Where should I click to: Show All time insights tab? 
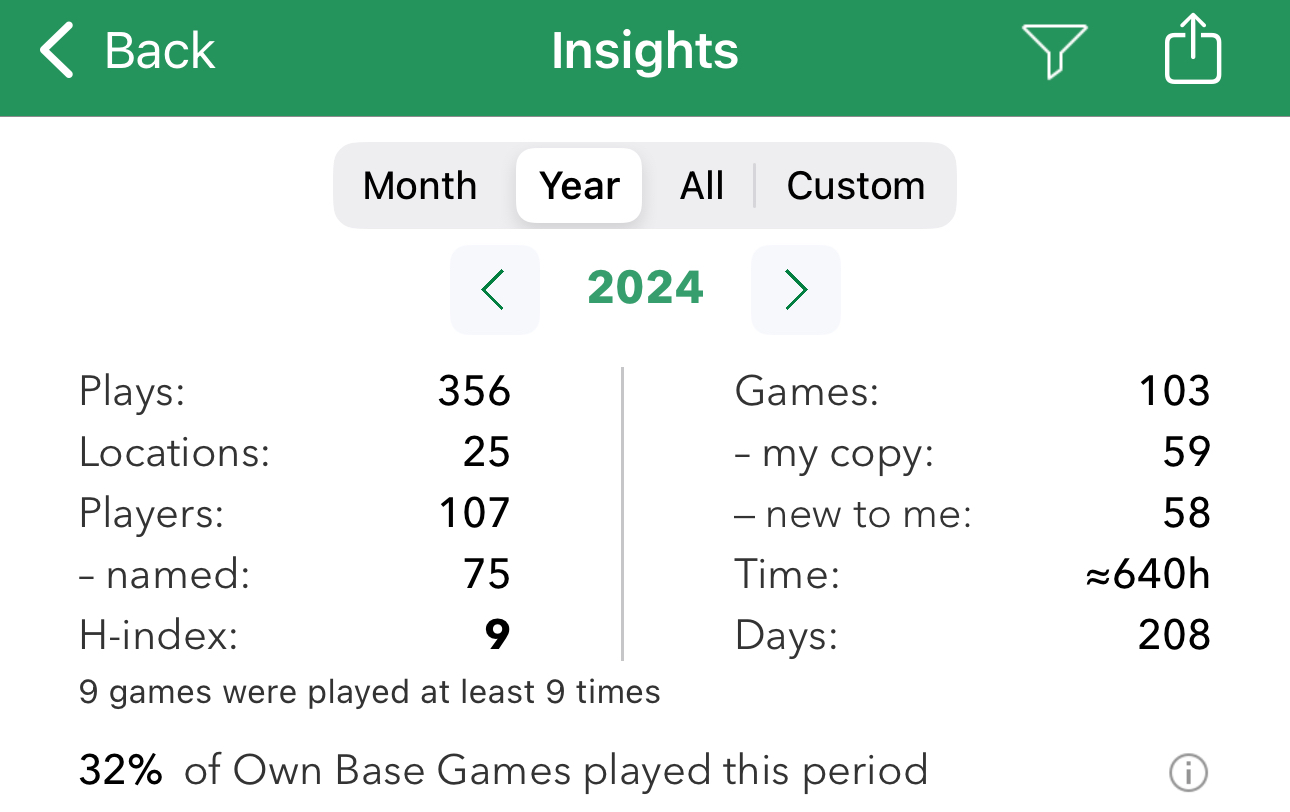point(701,186)
